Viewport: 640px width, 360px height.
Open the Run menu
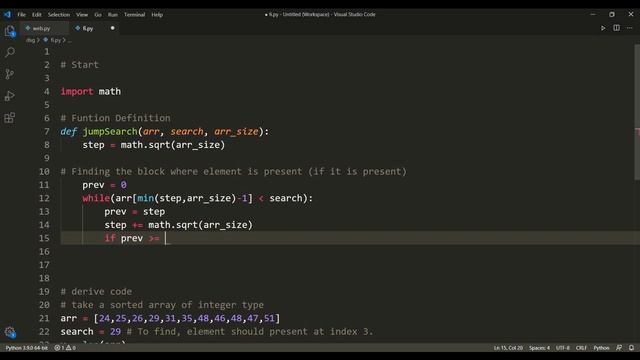(113, 15)
